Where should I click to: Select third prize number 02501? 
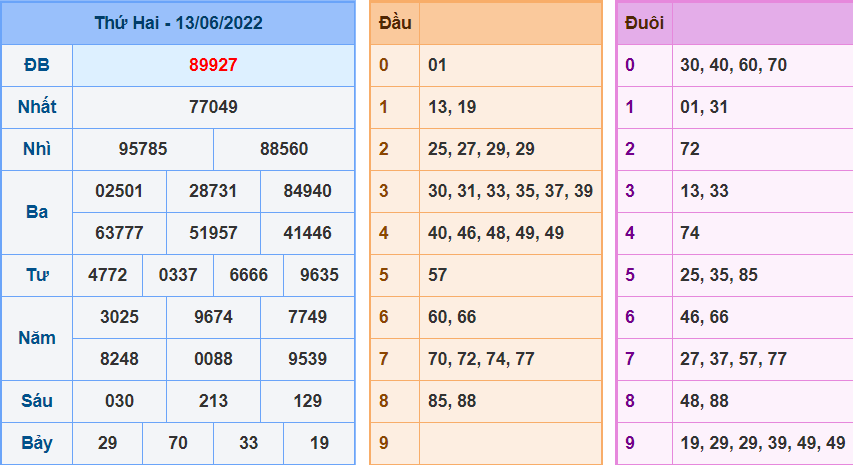point(119,191)
